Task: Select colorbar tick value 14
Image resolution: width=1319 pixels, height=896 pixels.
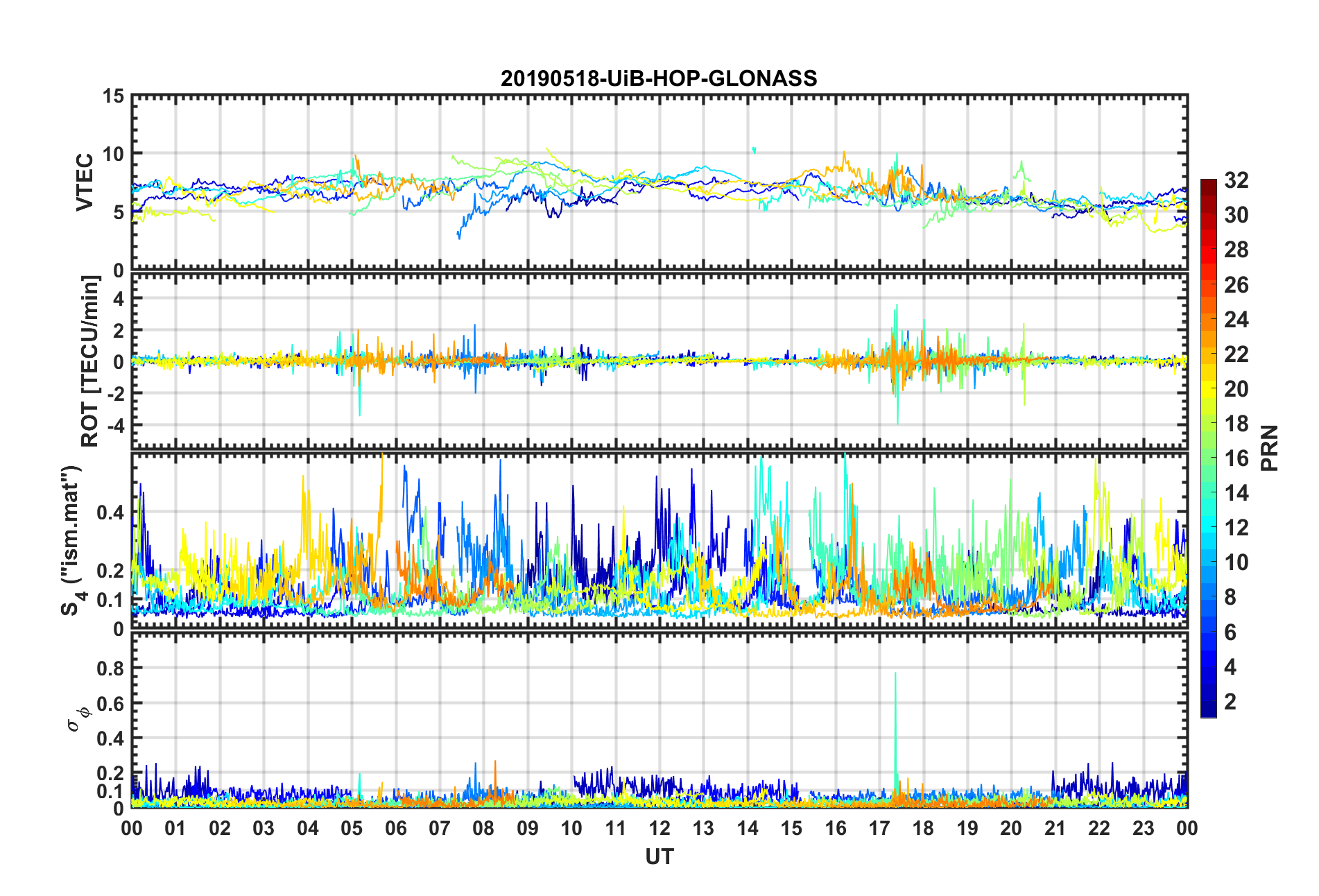Action: (1236, 492)
